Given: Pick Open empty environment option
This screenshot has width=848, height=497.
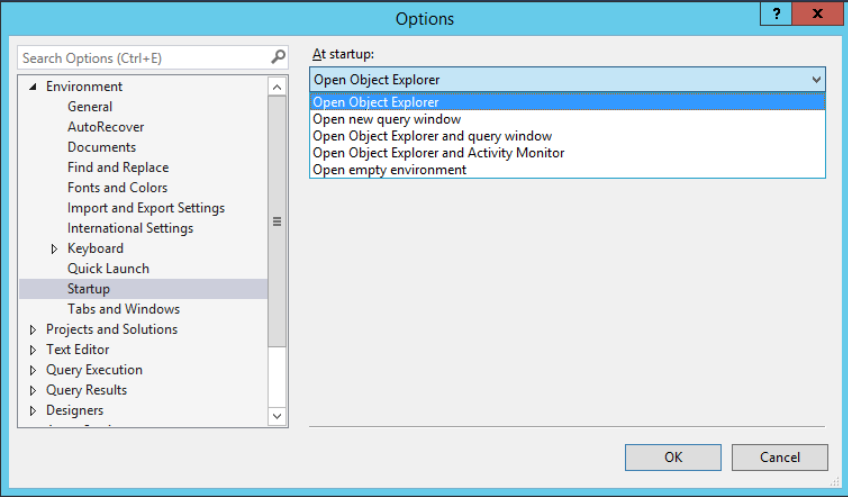Looking at the screenshot, I should [x=389, y=170].
